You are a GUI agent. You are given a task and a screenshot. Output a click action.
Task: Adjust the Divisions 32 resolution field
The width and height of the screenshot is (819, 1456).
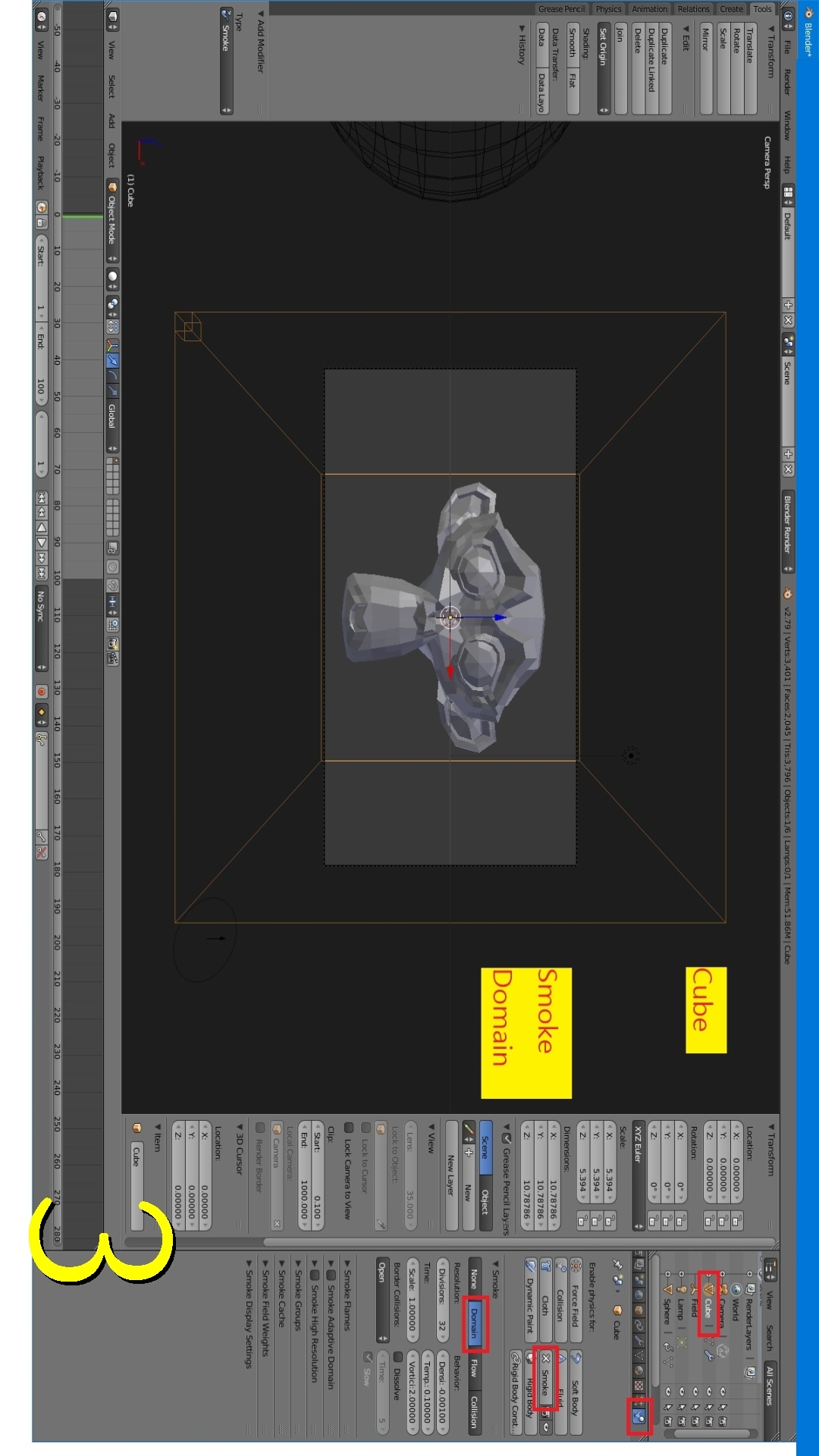click(443, 1301)
